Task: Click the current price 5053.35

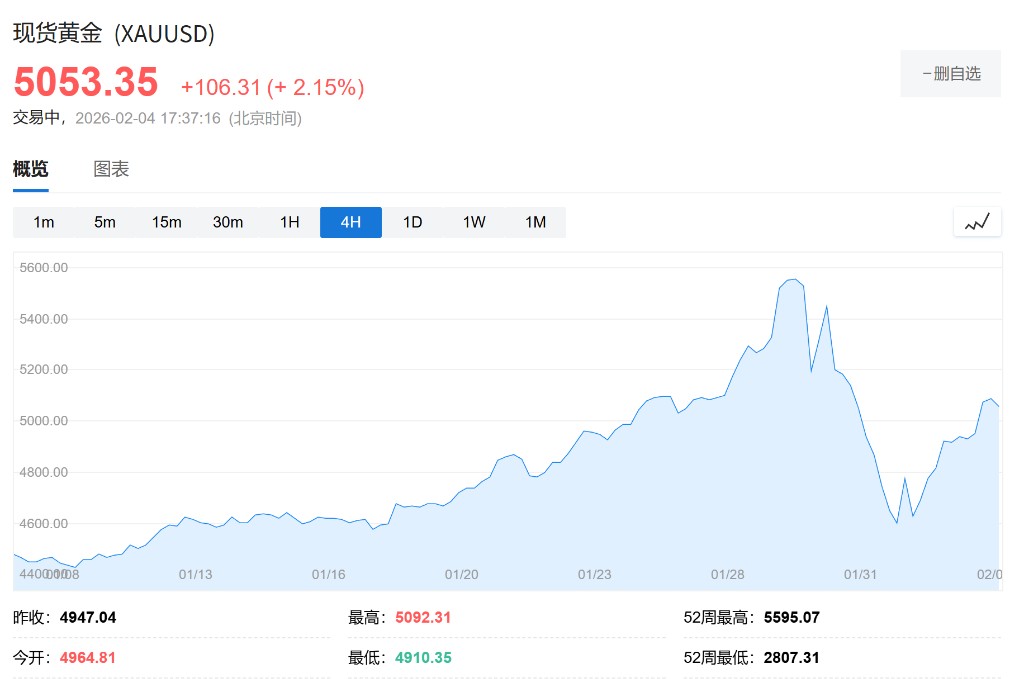Action: point(86,82)
